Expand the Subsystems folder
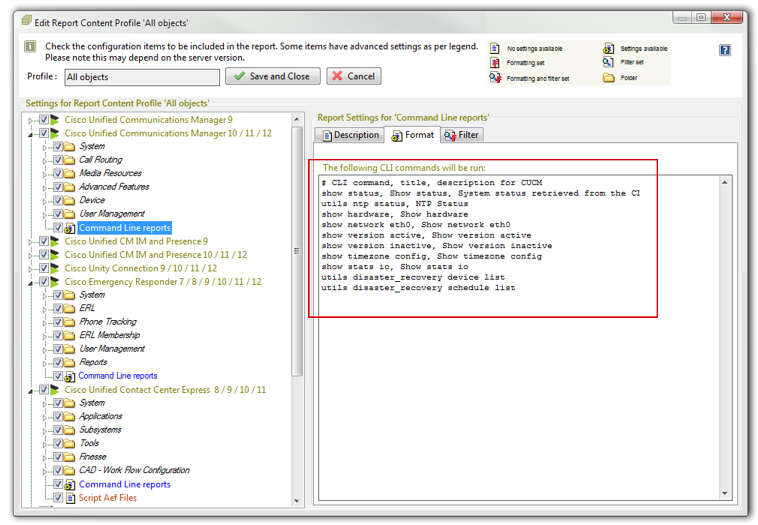The width and height of the screenshot is (758, 525). (44, 431)
